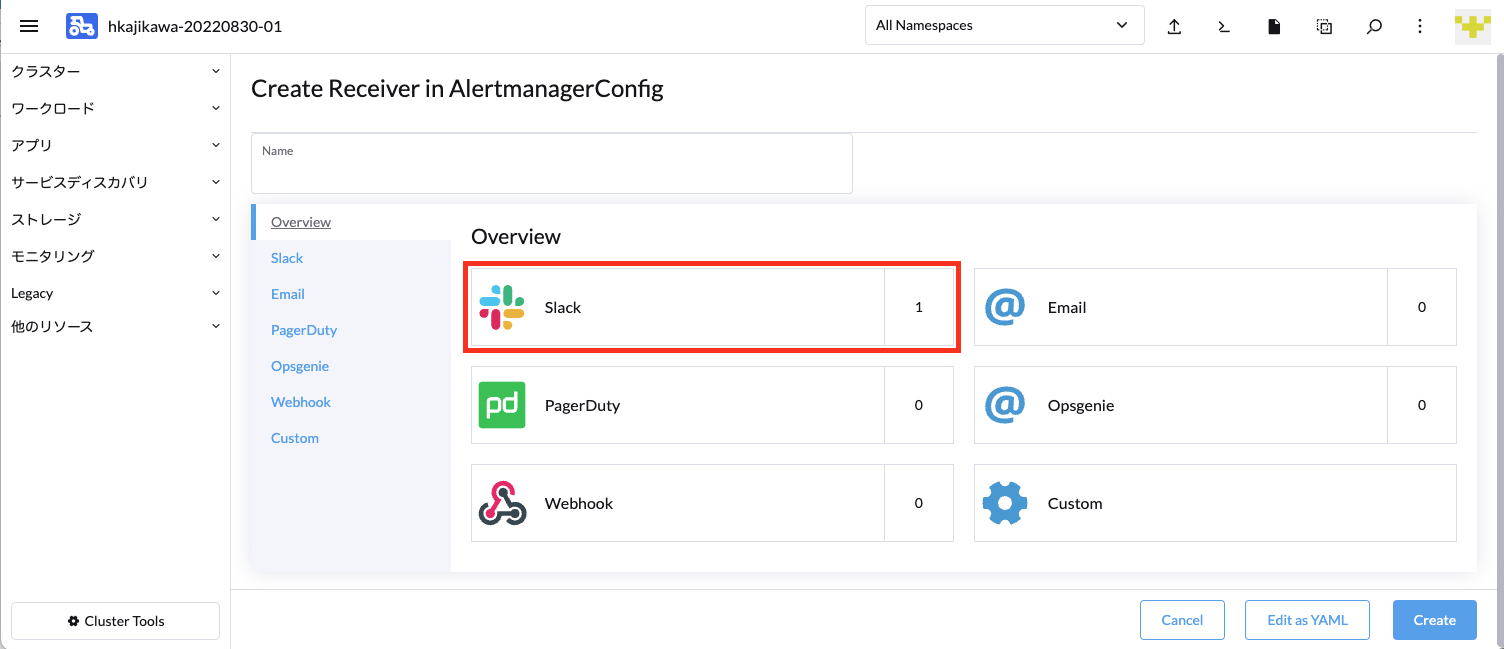Viewport: 1504px width, 649px height.
Task: Click the Cancel button
Action: click(1182, 620)
